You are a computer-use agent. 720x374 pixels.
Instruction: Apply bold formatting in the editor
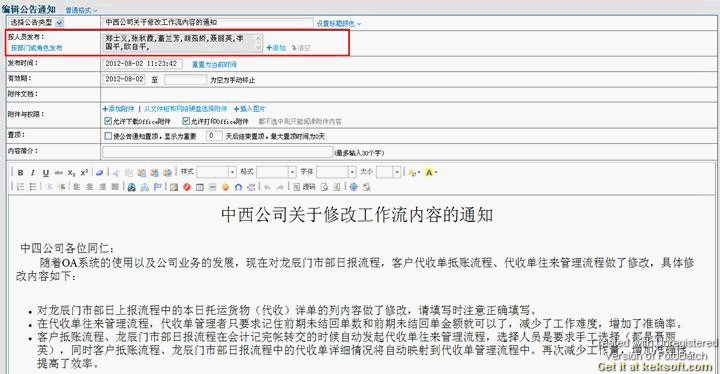[20, 173]
